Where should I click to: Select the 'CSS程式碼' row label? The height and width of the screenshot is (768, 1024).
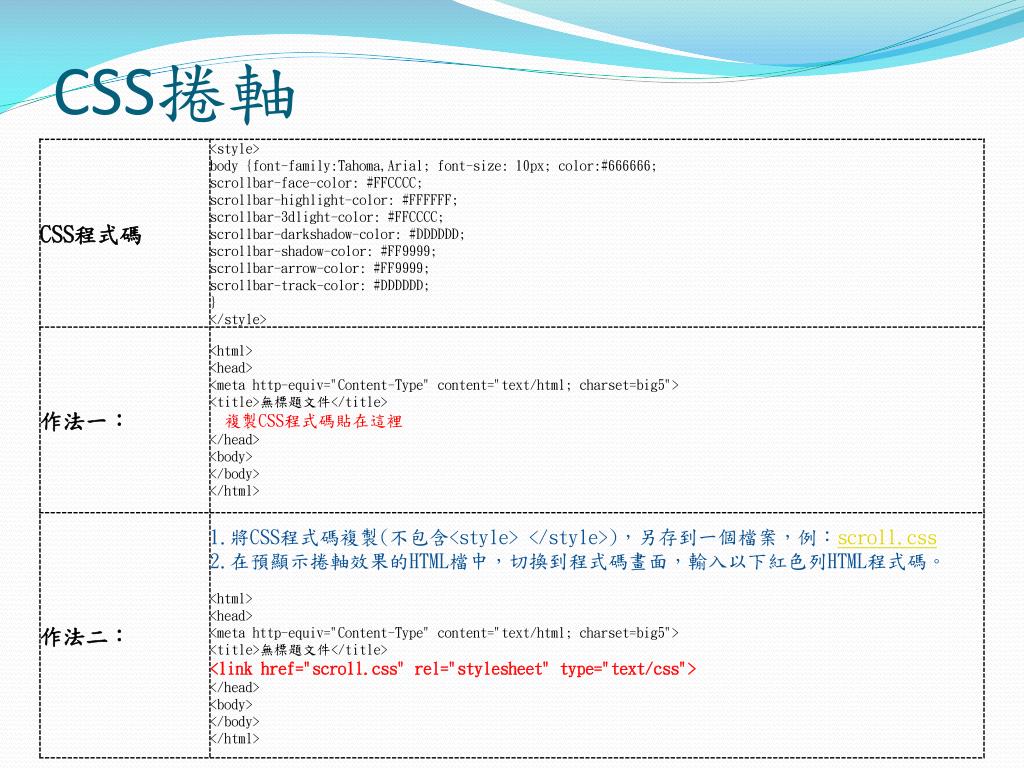coord(90,234)
